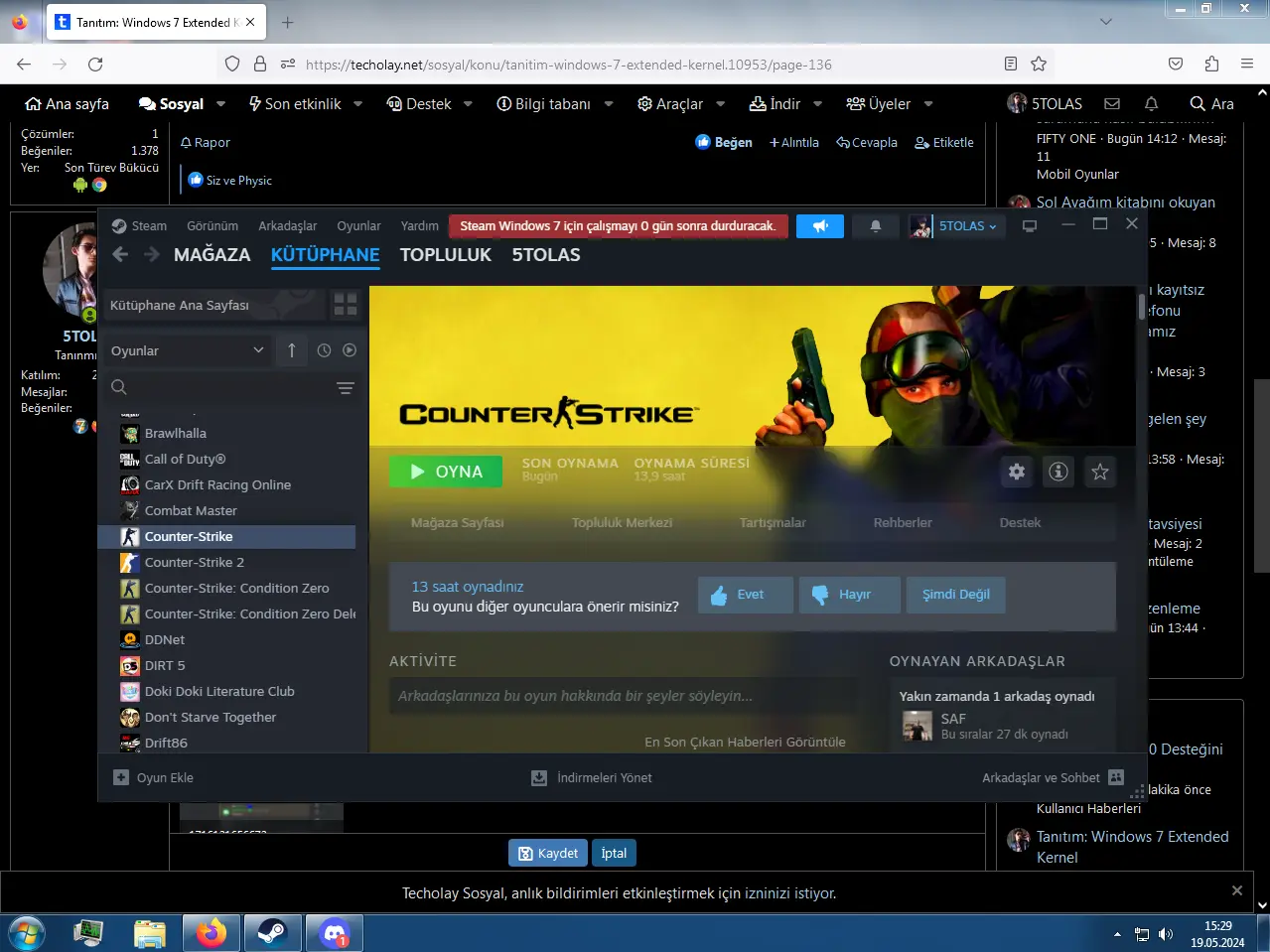Open the Görünüm menu

tap(212, 226)
